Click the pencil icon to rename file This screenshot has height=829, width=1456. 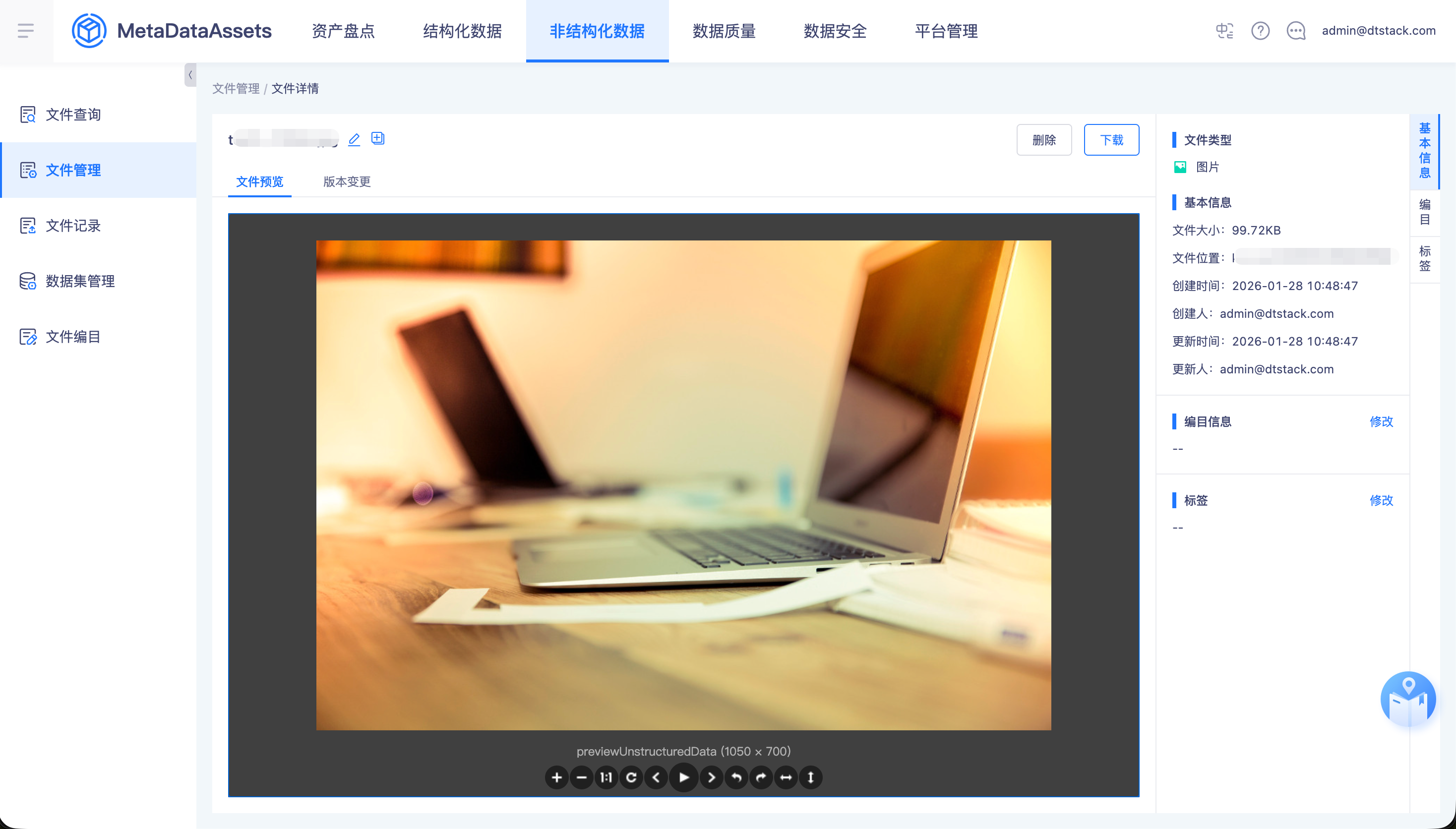(x=354, y=139)
